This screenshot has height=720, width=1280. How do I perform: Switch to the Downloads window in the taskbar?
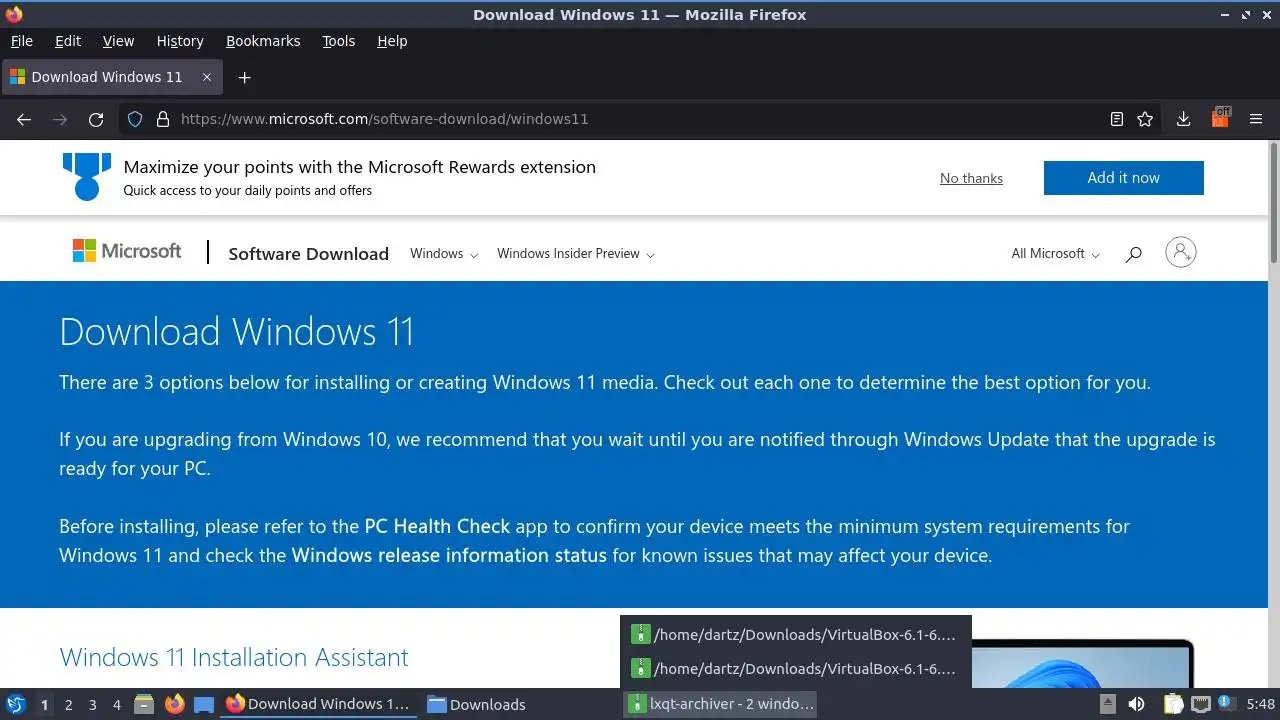coord(476,704)
